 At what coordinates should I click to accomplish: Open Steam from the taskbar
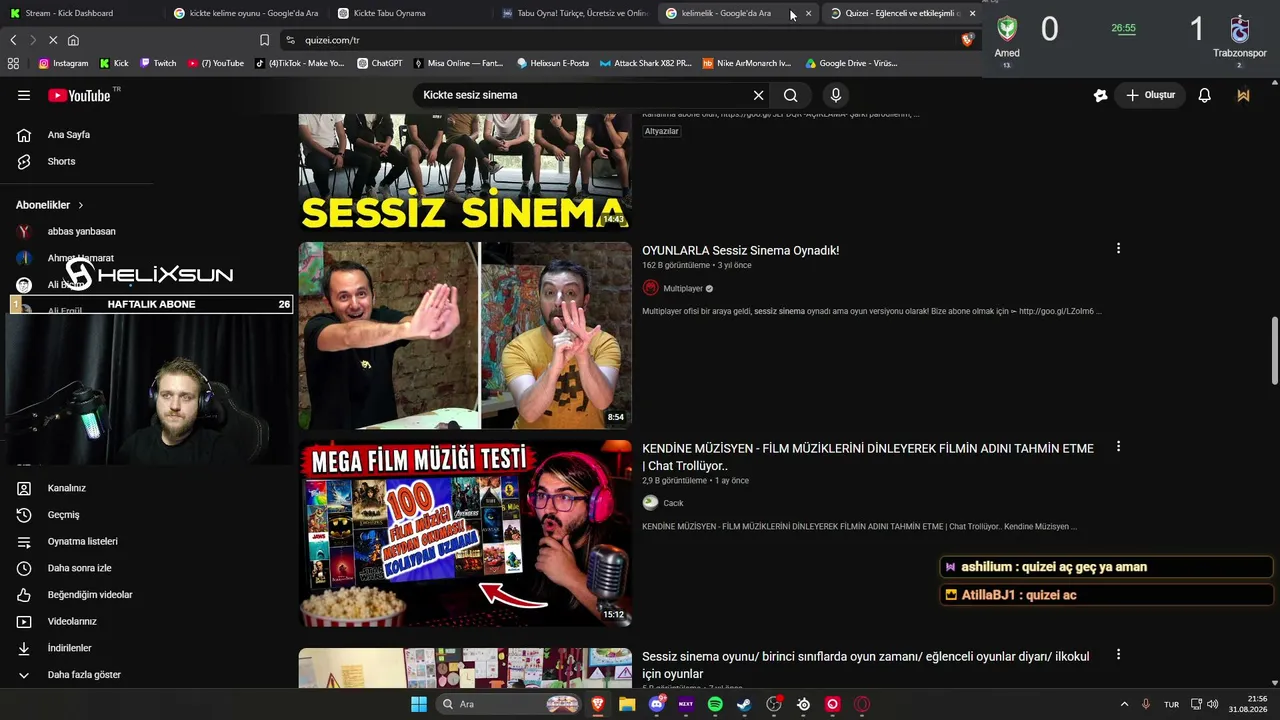(x=744, y=704)
